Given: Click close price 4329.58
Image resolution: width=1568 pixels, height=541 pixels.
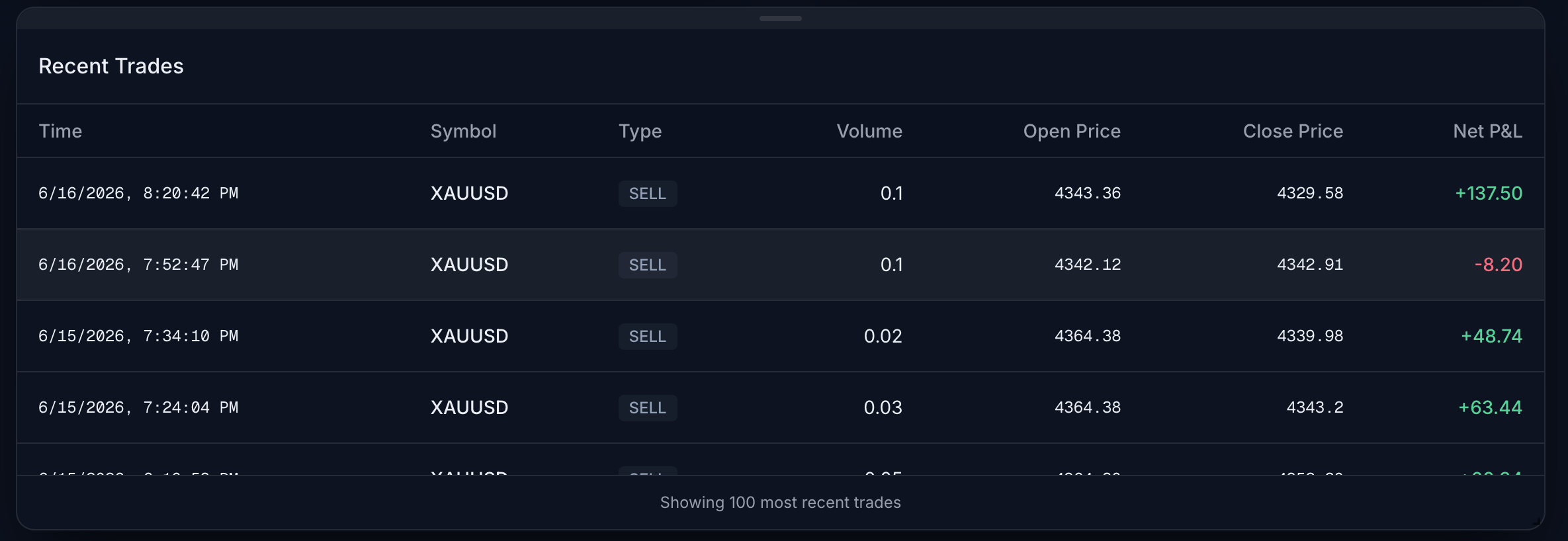Looking at the screenshot, I should pyautogui.click(x=1310, y=193).
